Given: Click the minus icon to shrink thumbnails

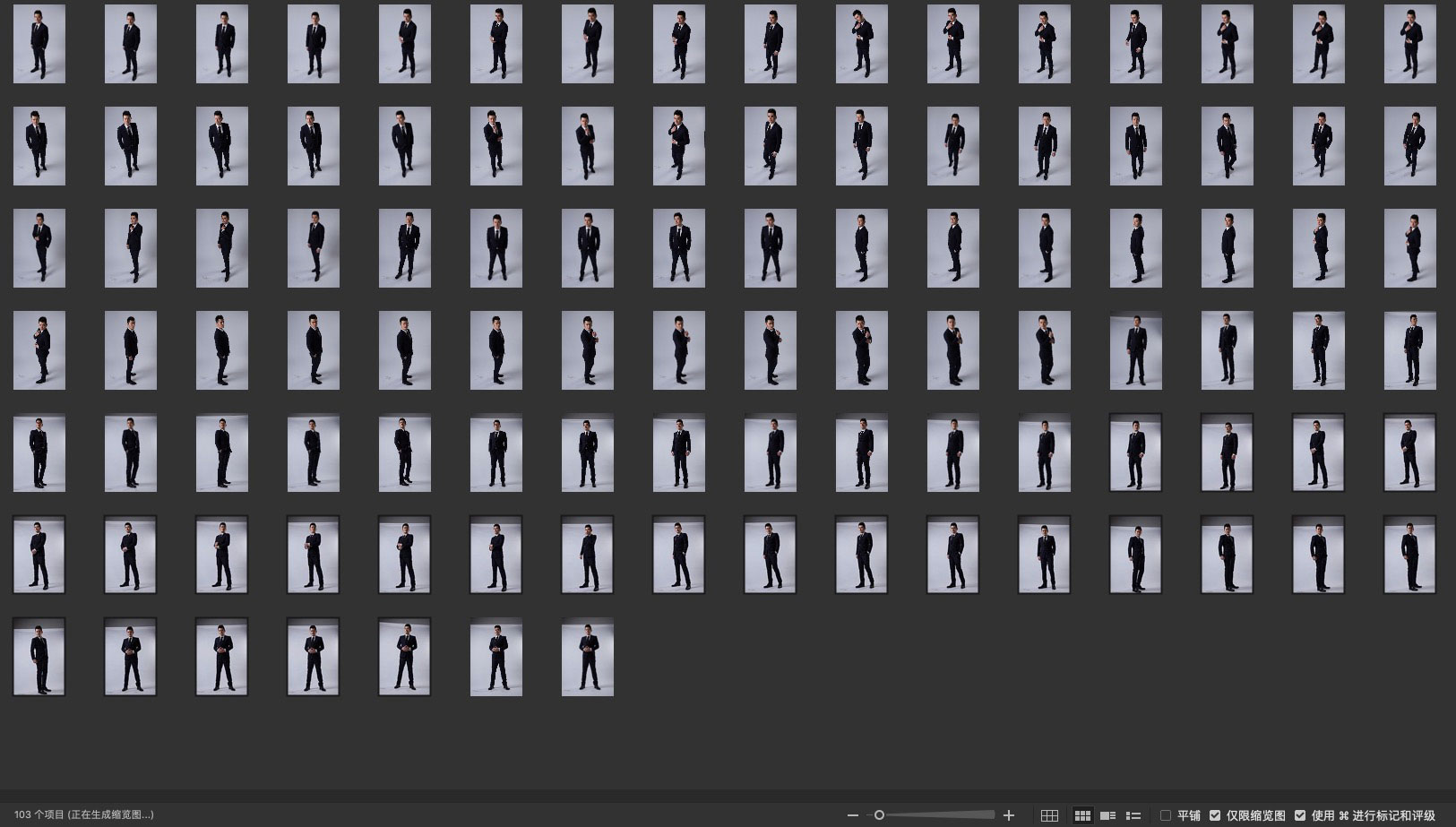Looking at the screenshot, I should click(x=852, y=815).
